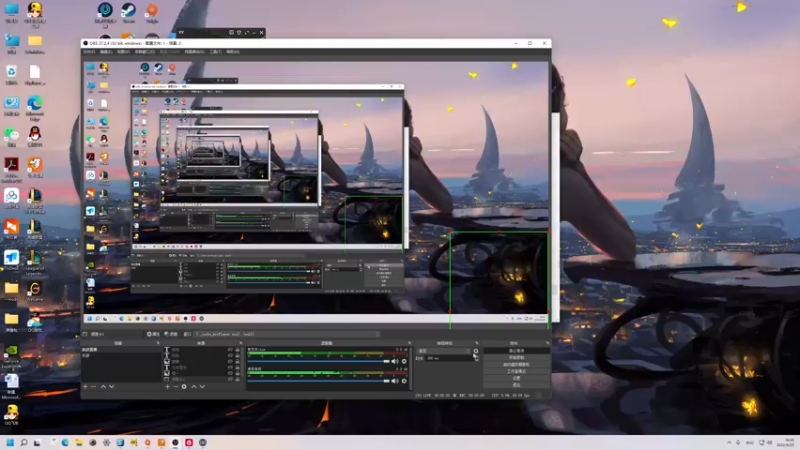Screen dimensions: 800x450
Task: Open the Microsoft Edge desktop shortcut
Action: tap(35, 108)
